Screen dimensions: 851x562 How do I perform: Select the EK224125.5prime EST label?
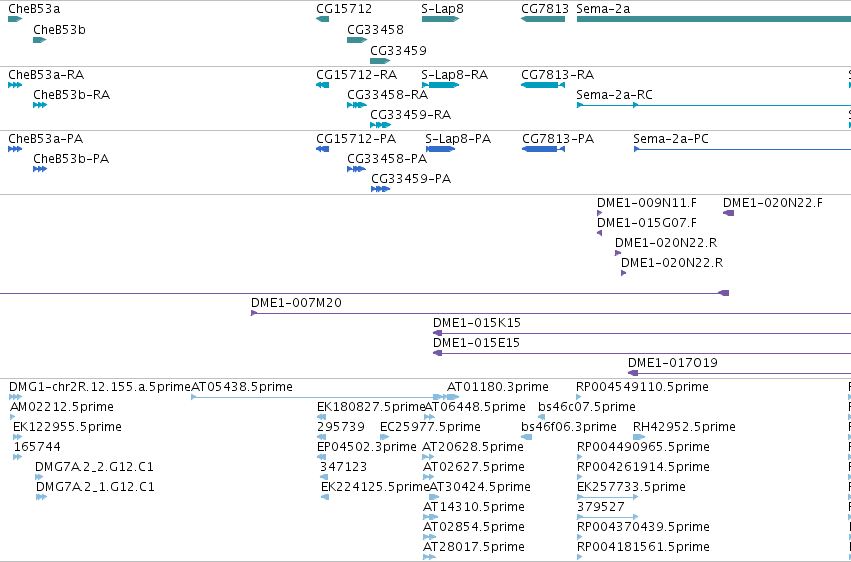click(376, 488)
